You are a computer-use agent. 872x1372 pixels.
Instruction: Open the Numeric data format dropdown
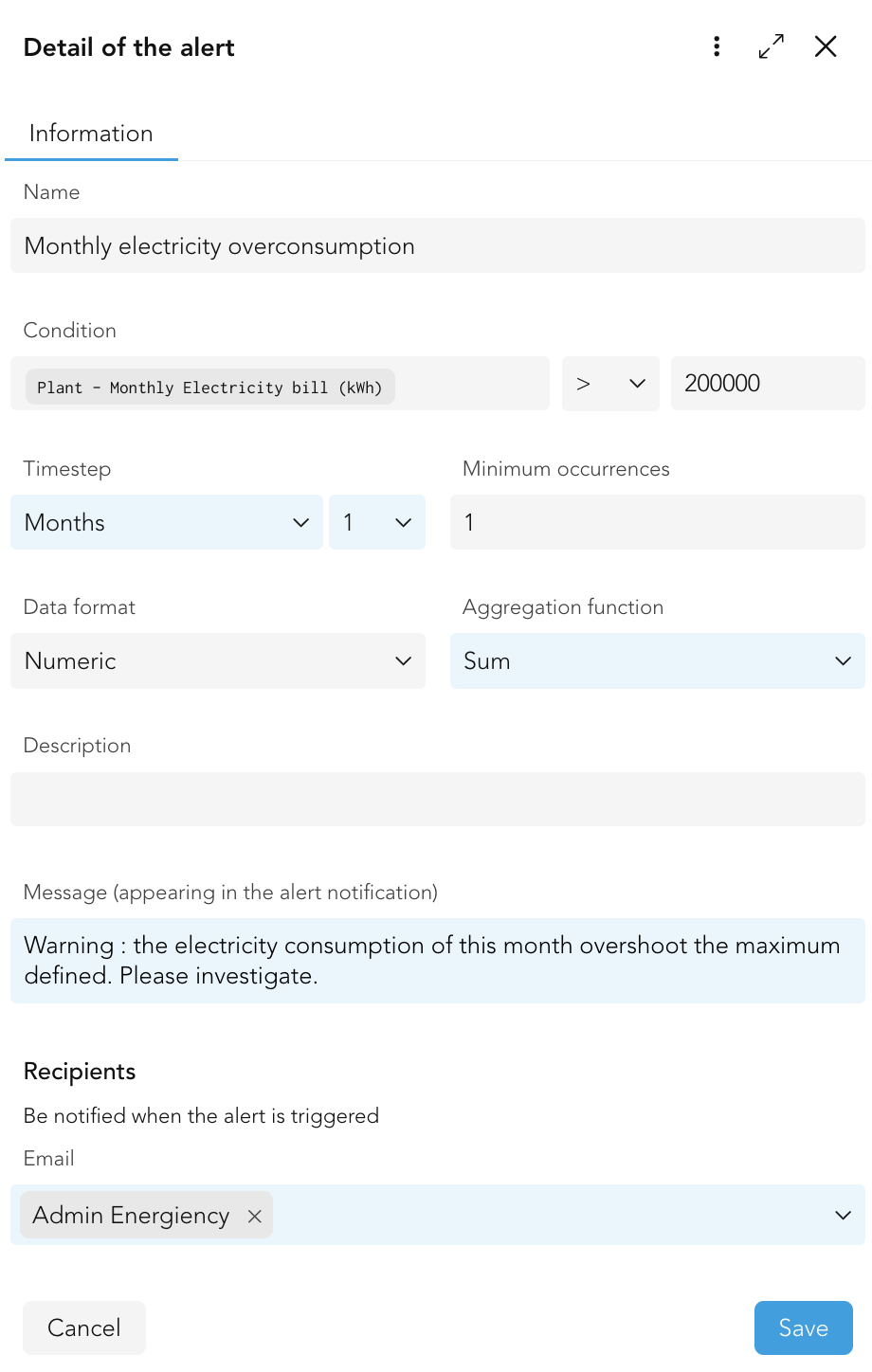[218, 661]
